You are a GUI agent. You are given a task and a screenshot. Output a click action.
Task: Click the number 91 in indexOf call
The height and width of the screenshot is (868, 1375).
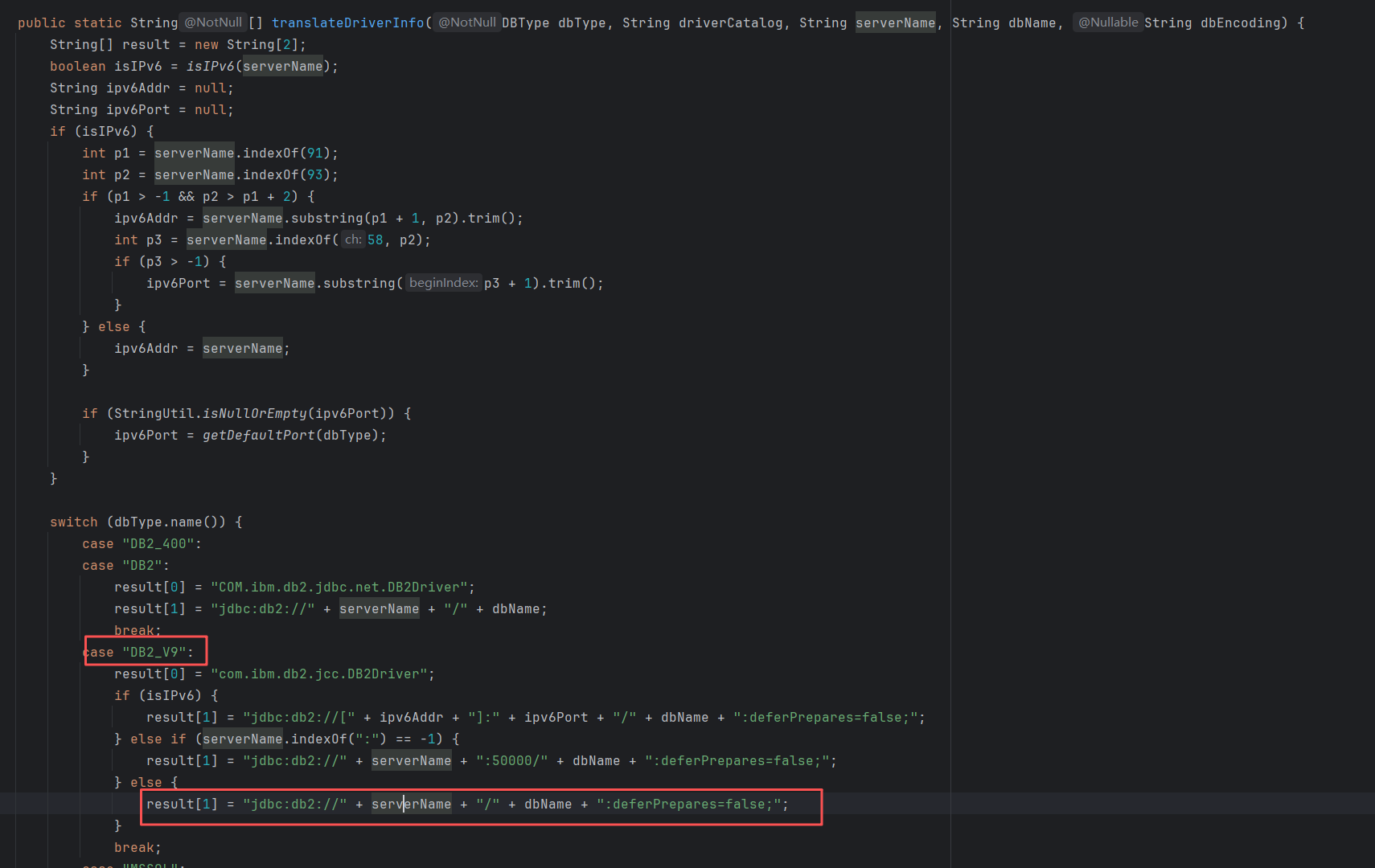[x=314, y=153]
